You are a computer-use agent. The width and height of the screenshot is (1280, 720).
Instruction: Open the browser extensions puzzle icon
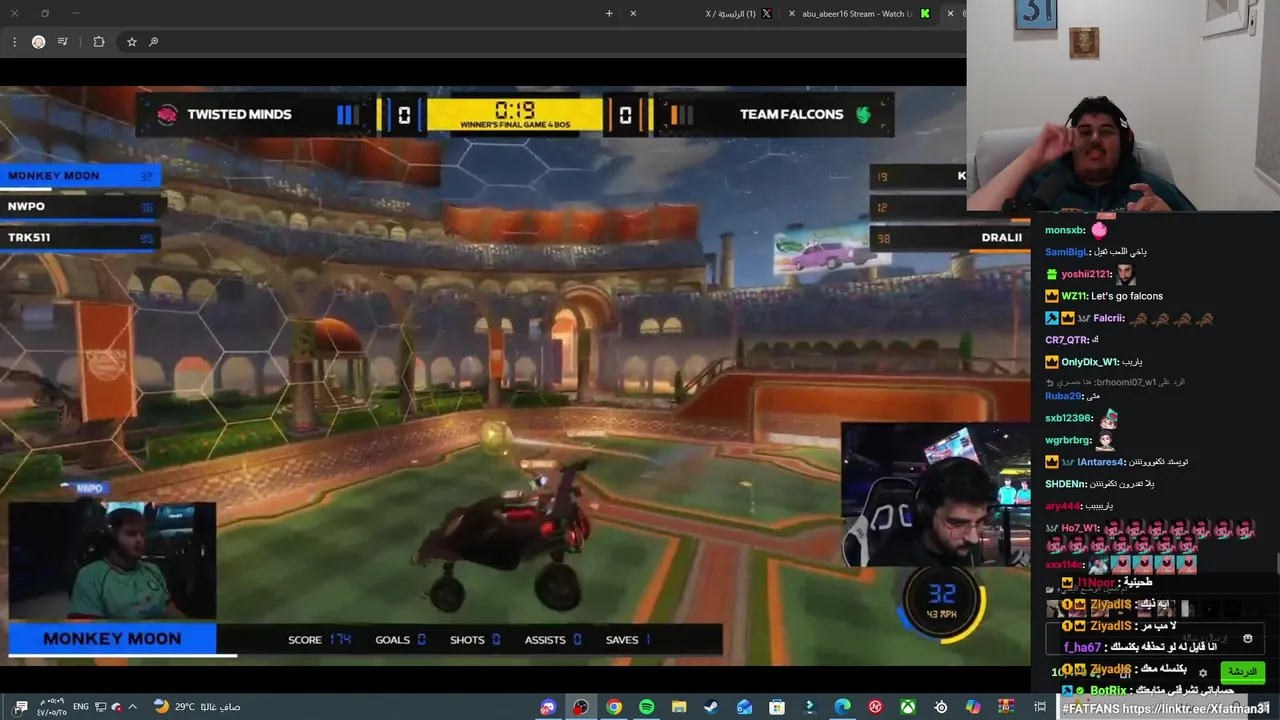[x=98, y=42]
